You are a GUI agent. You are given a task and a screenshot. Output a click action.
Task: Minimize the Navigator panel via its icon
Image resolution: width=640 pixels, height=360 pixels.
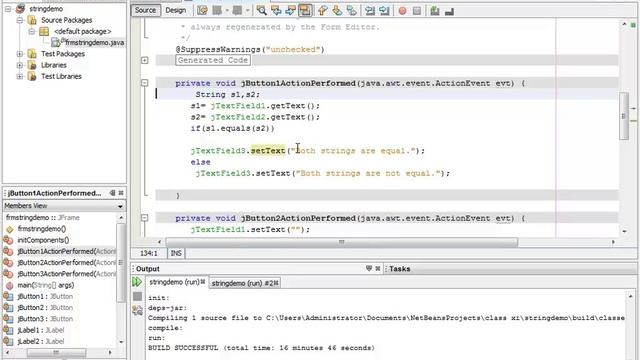113,193
